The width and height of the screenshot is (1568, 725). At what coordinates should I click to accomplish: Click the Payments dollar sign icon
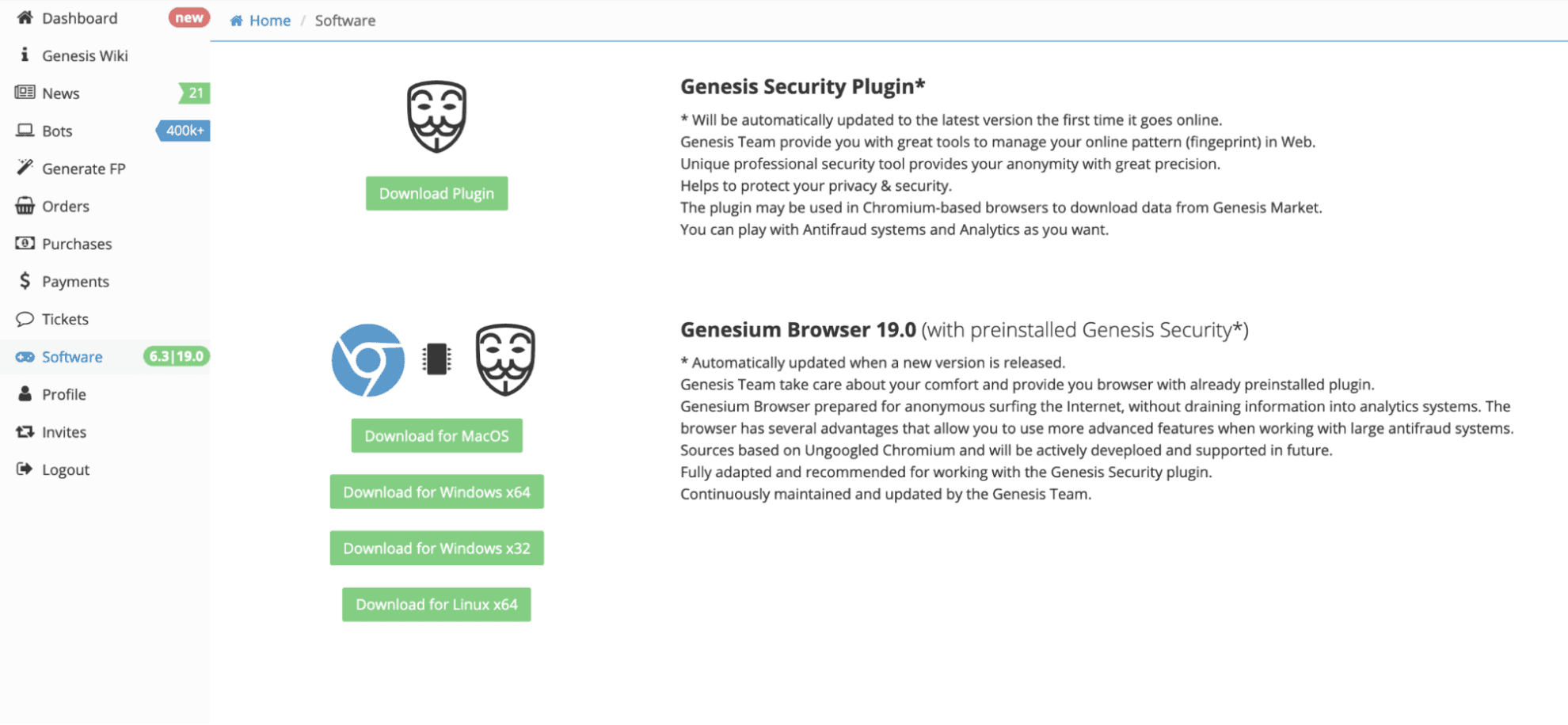click(x=25, y=281)
